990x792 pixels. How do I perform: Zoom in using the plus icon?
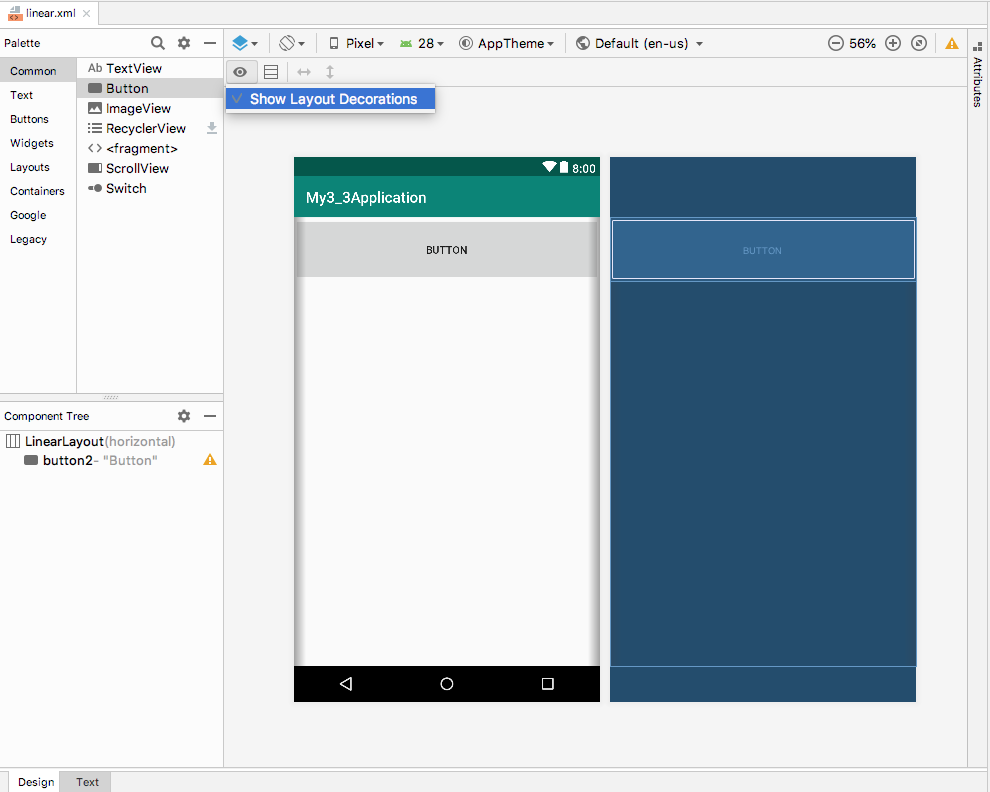pos(893,43)
